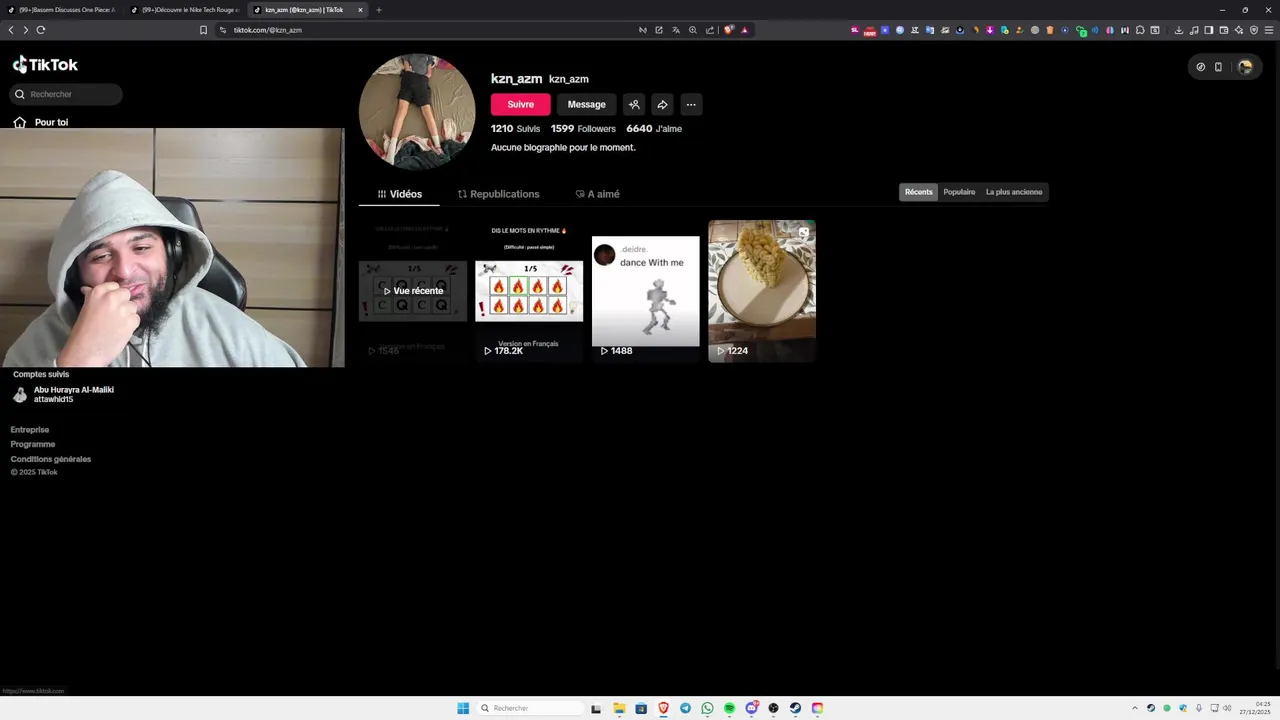
Task: Expand the Conditions générales footer section
Action: (x=51, y=459)
